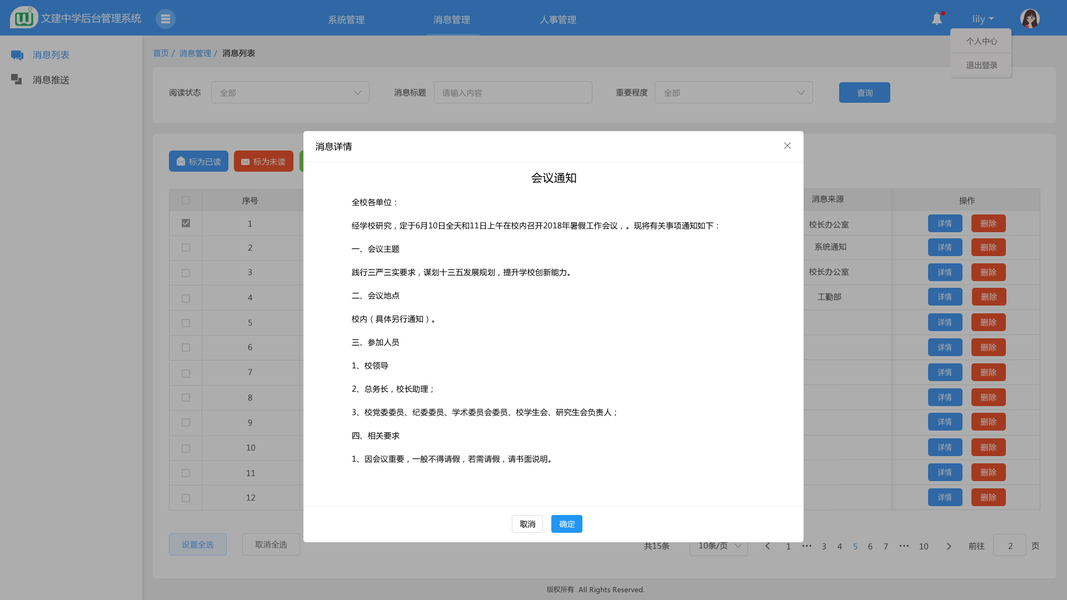Select 个人中心 from user menu
The width and height of the screenshot is (1067, 600).
tap(981, 41)
